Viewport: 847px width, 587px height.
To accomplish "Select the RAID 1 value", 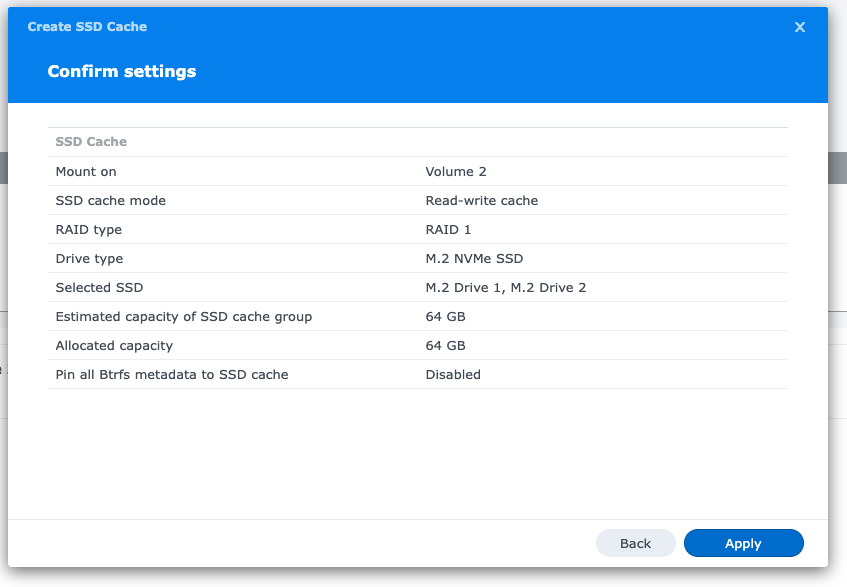I will pyautogui.click(x=448, y=230).
